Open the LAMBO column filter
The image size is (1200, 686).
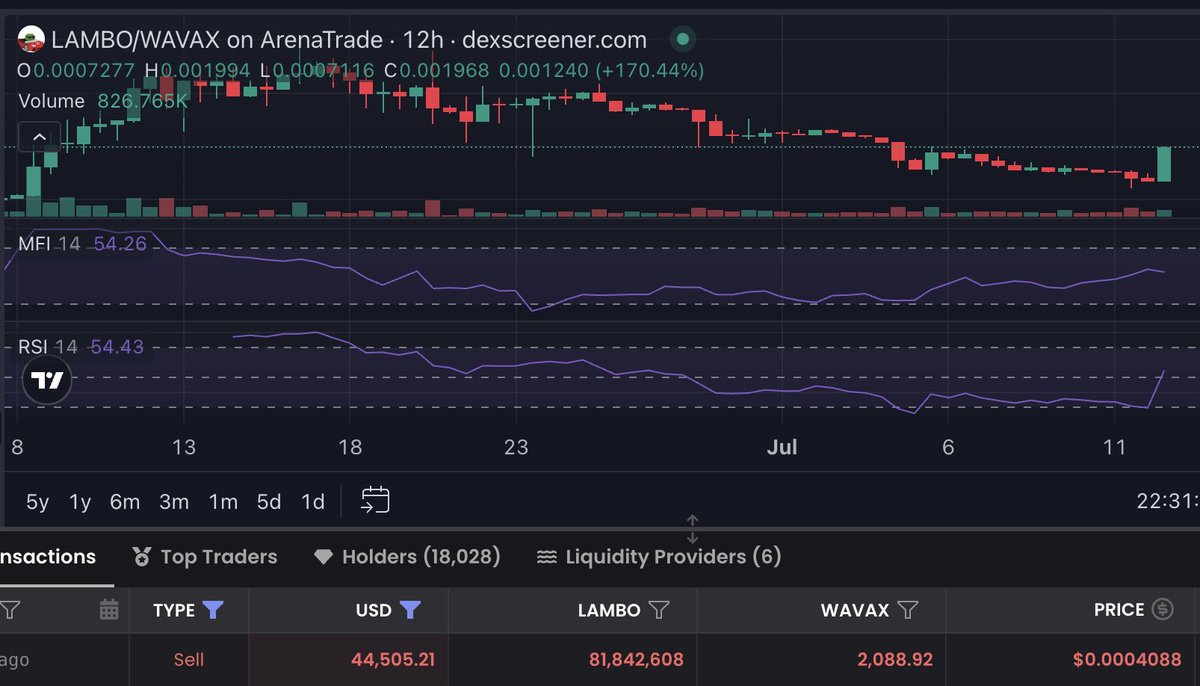click(659, 609)
